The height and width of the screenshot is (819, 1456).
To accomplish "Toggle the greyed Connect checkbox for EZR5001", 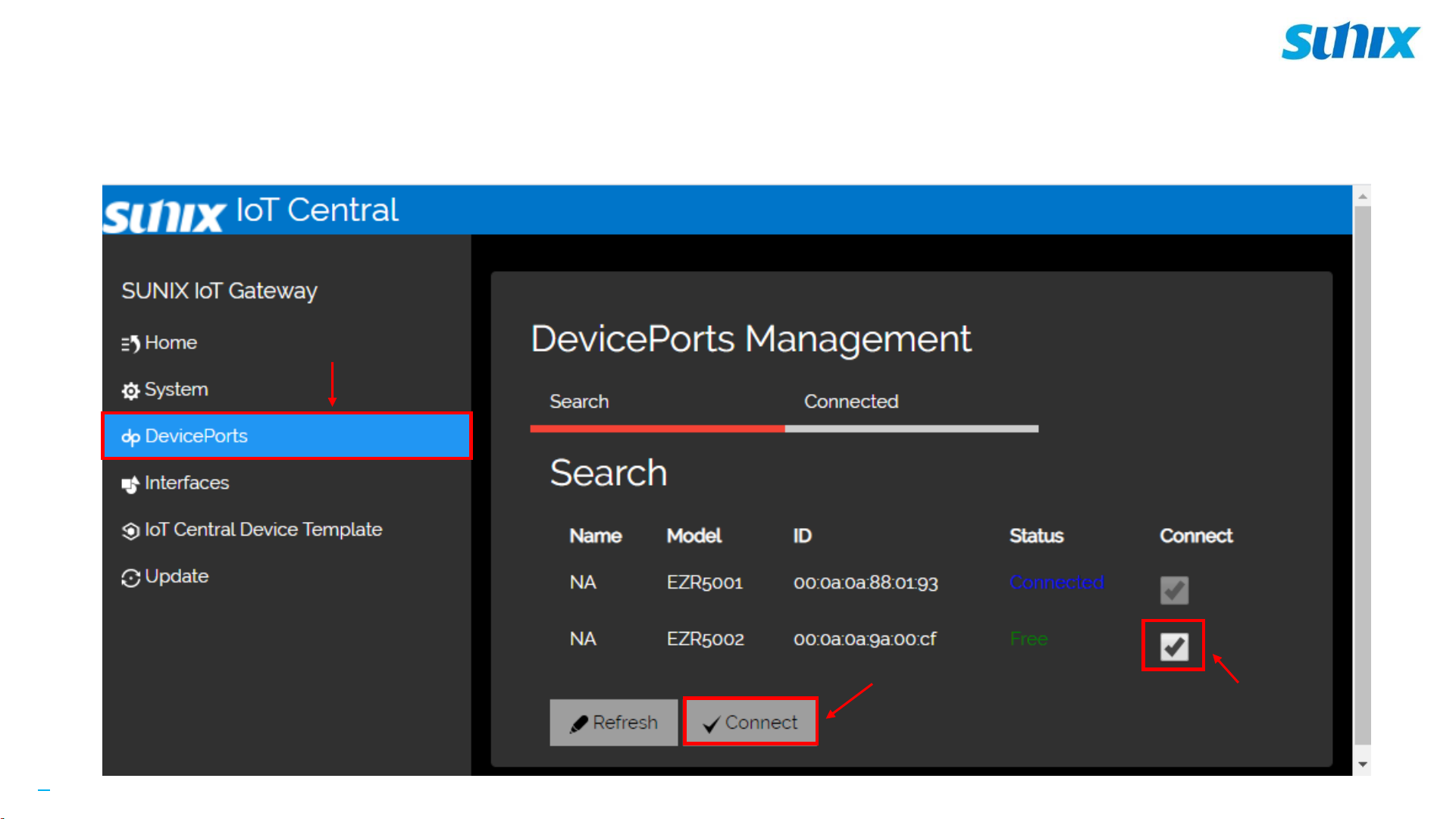I will click(1173, 589).
